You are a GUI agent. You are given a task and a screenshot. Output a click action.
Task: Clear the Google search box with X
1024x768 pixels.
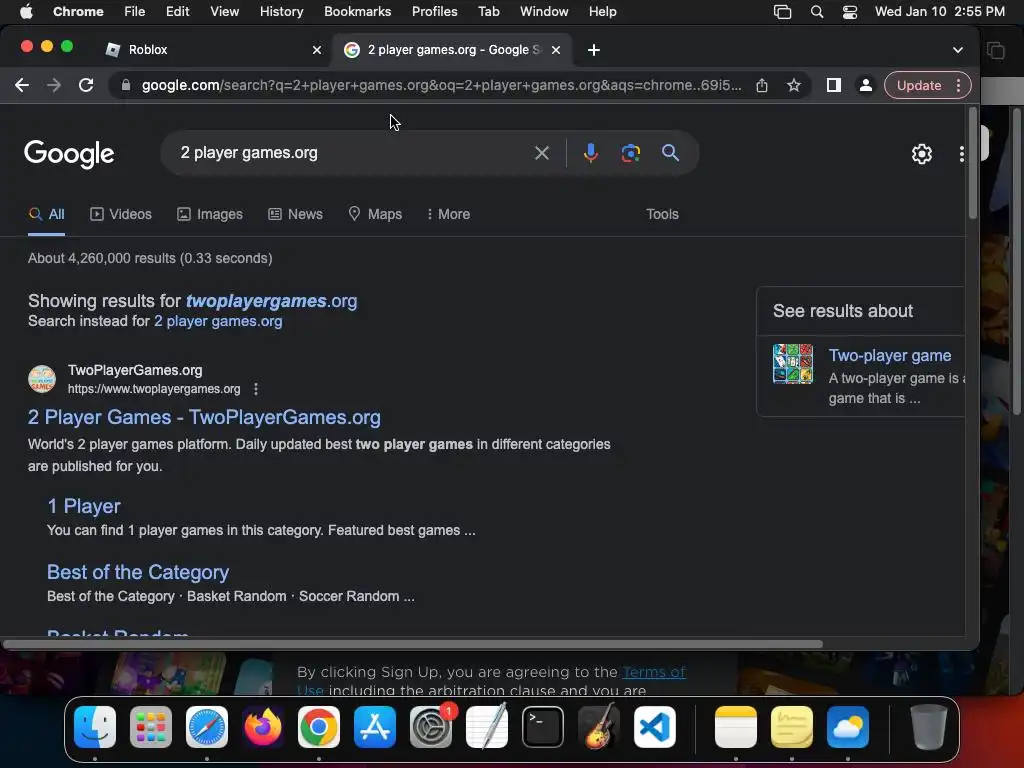(x=541, y=153)
